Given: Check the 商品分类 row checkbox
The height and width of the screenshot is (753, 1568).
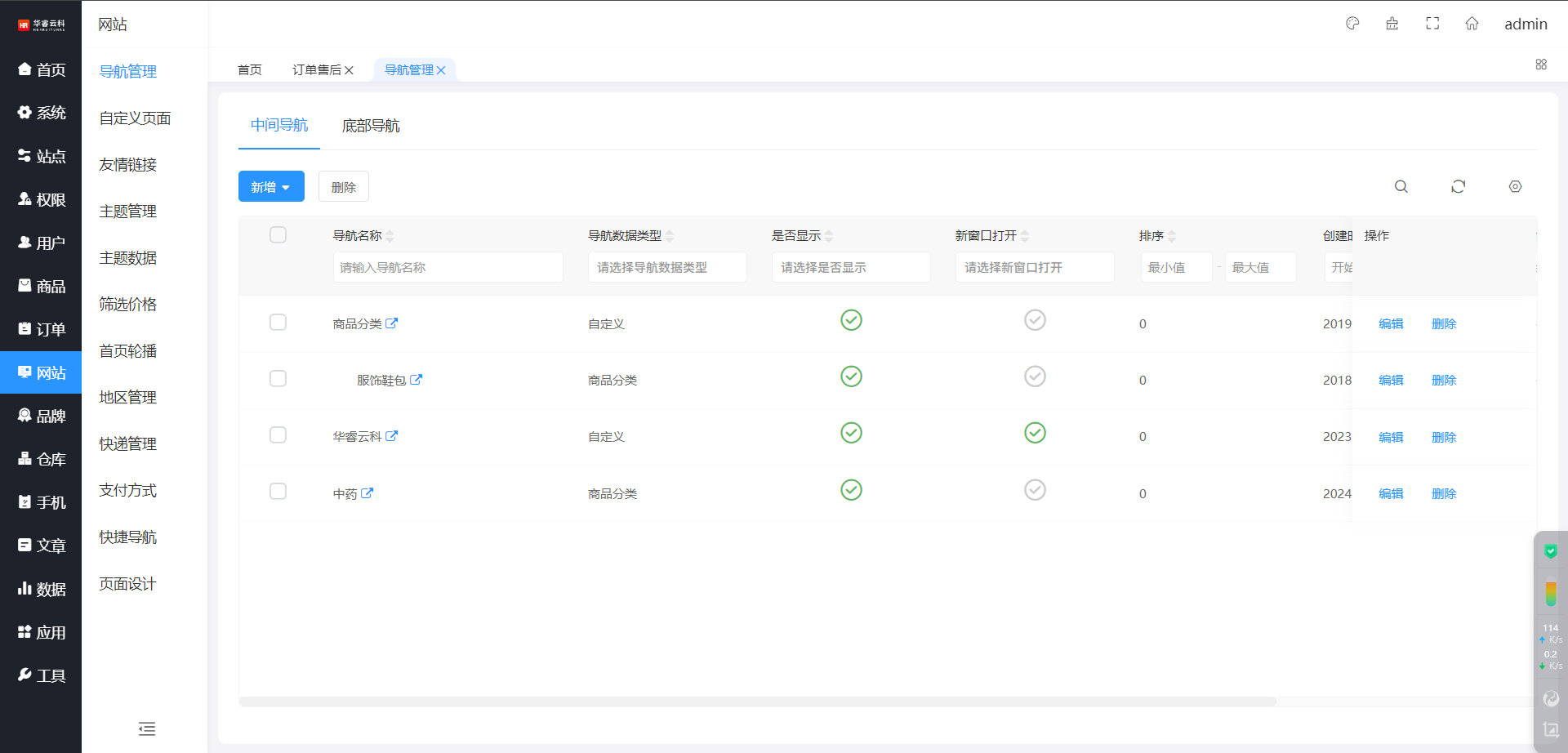Looking at the screenshot, I should point(278,323).
